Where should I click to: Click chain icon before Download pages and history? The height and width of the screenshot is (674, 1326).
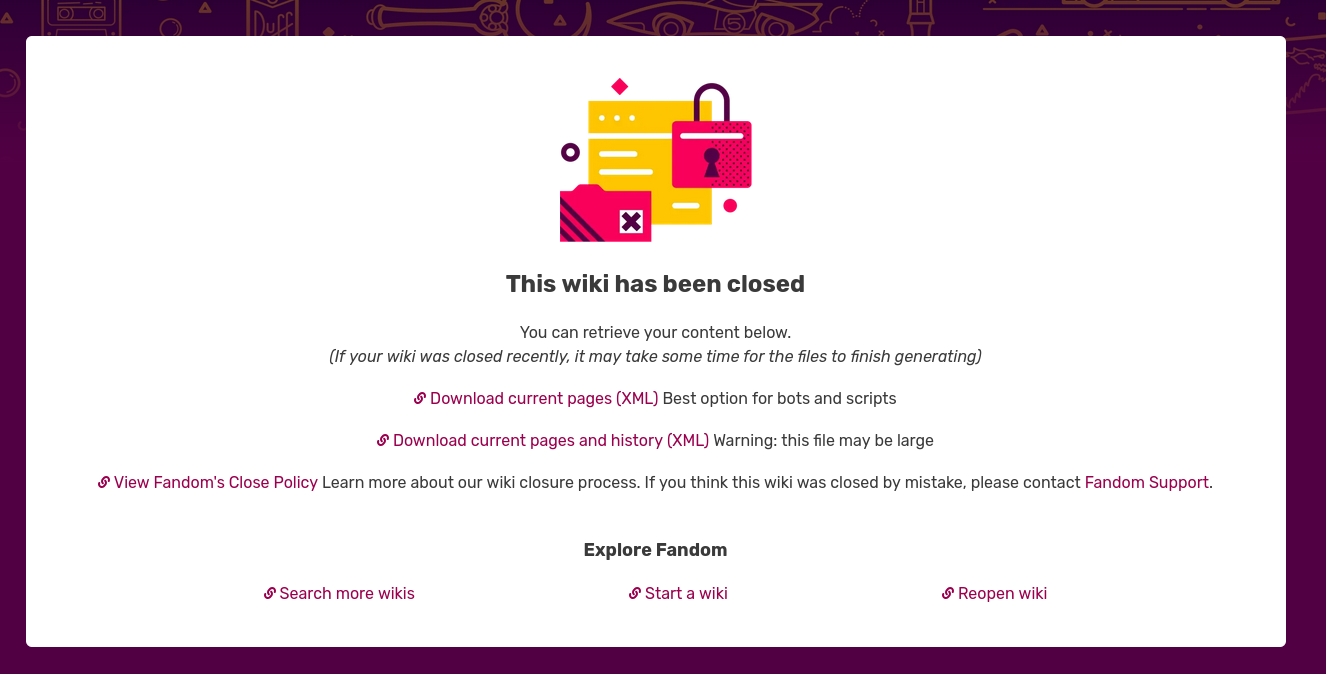point(383,440)
